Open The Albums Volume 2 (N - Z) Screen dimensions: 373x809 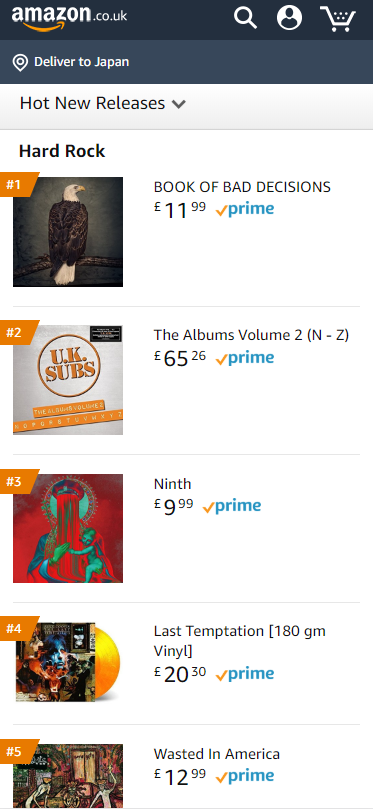(x=251, y=335)
